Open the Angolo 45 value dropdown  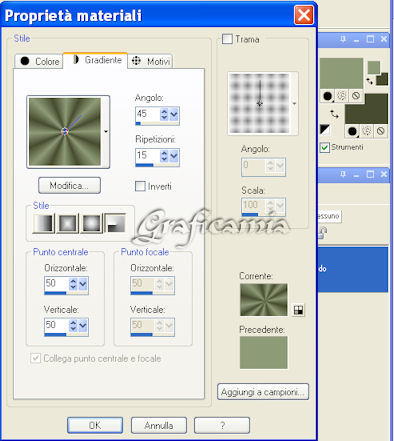tap(174, 115)
